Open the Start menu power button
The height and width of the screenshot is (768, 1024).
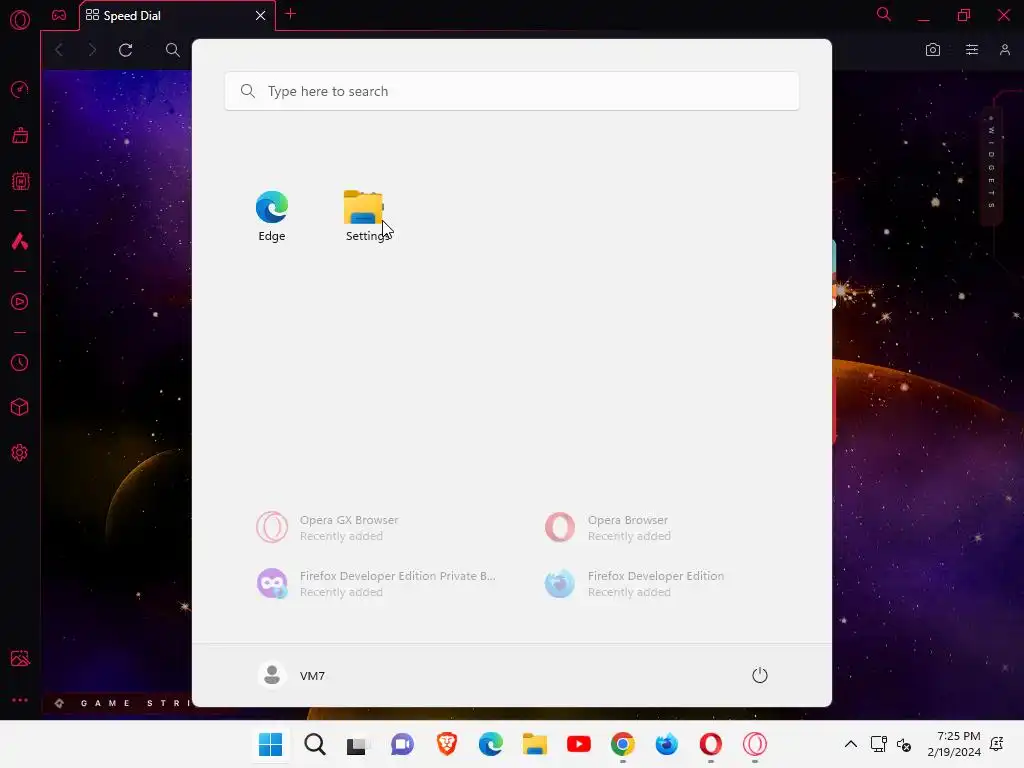pos(760,675)
